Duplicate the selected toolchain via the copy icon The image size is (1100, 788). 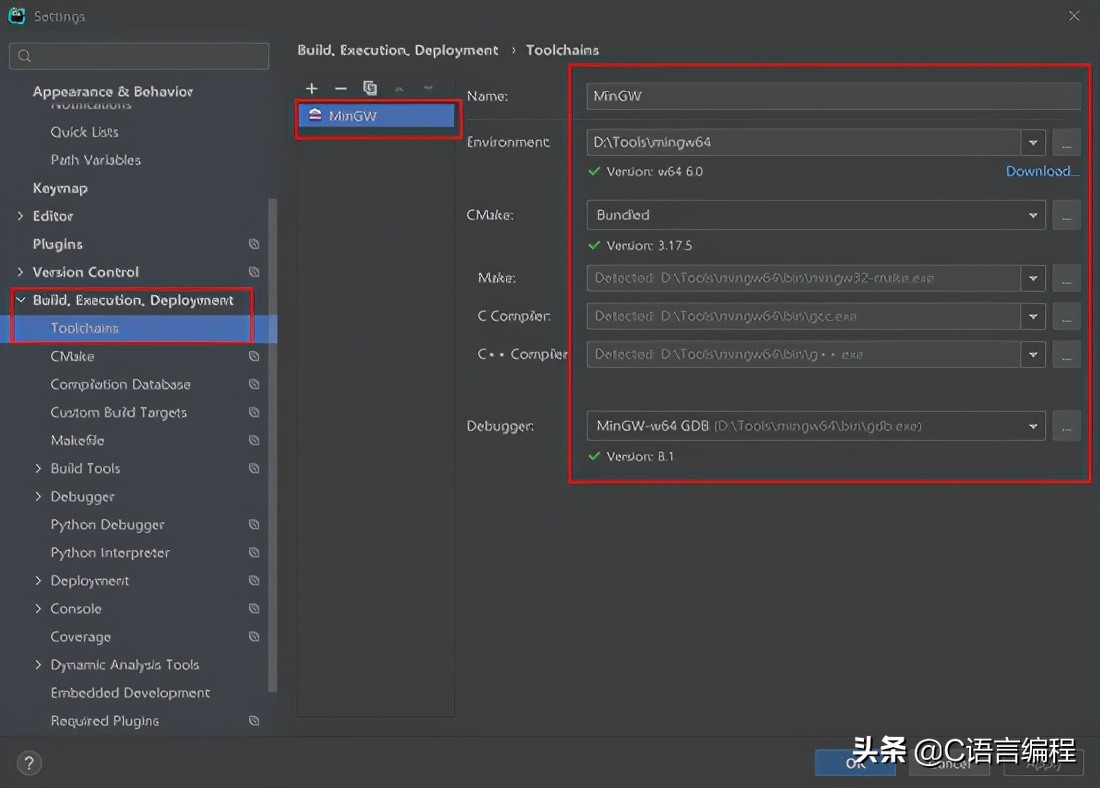click(370, 88)
